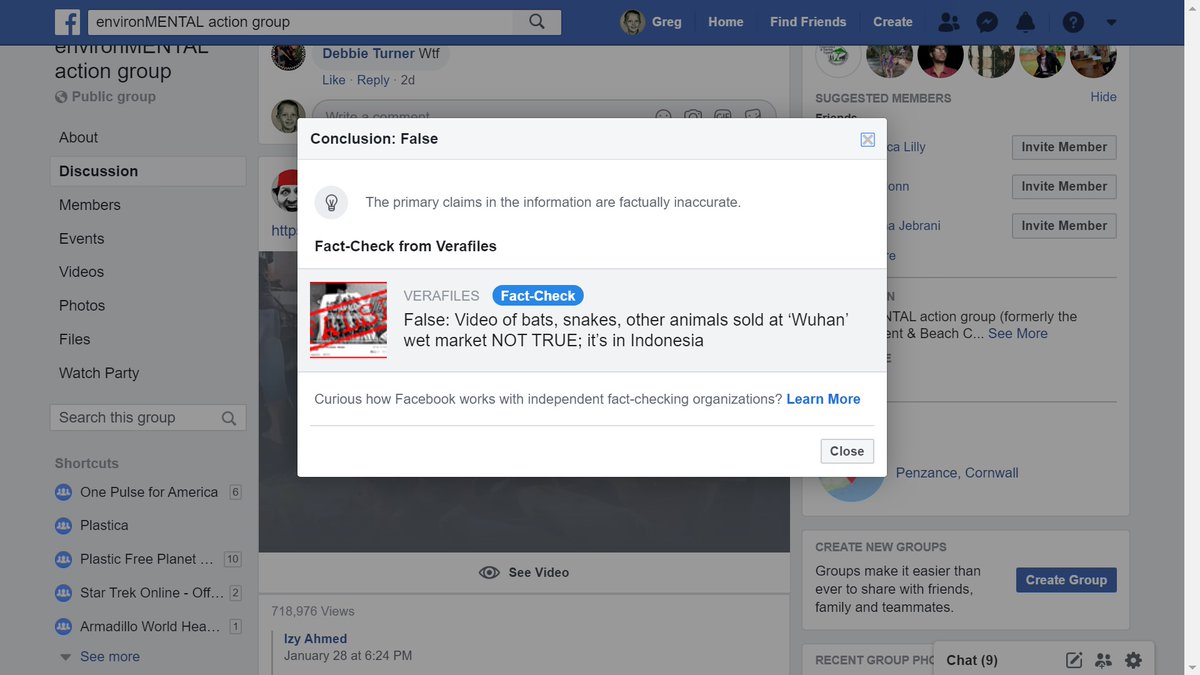Invite the member named Jebrani
Viewport: 1200px width, 675px height.
pyautogui.click(x=1064, y=226)
